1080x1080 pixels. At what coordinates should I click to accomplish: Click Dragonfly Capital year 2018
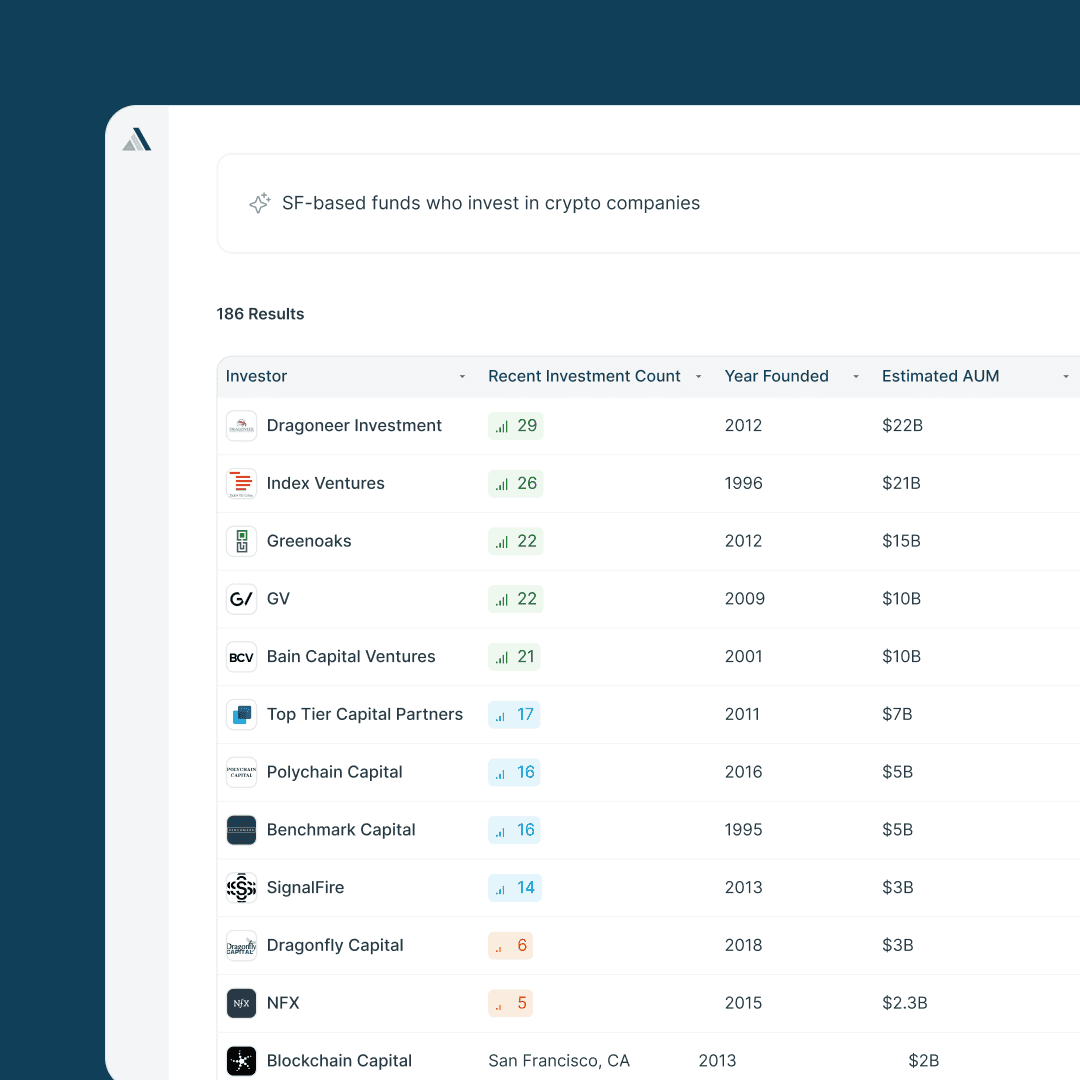[743, 946]
